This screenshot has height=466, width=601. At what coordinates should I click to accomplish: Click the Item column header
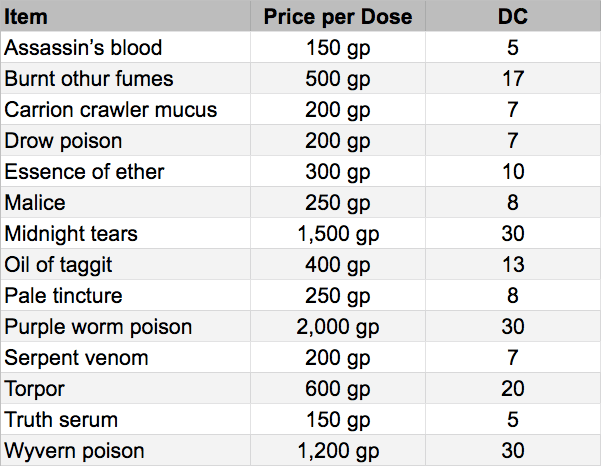(27, 17)
